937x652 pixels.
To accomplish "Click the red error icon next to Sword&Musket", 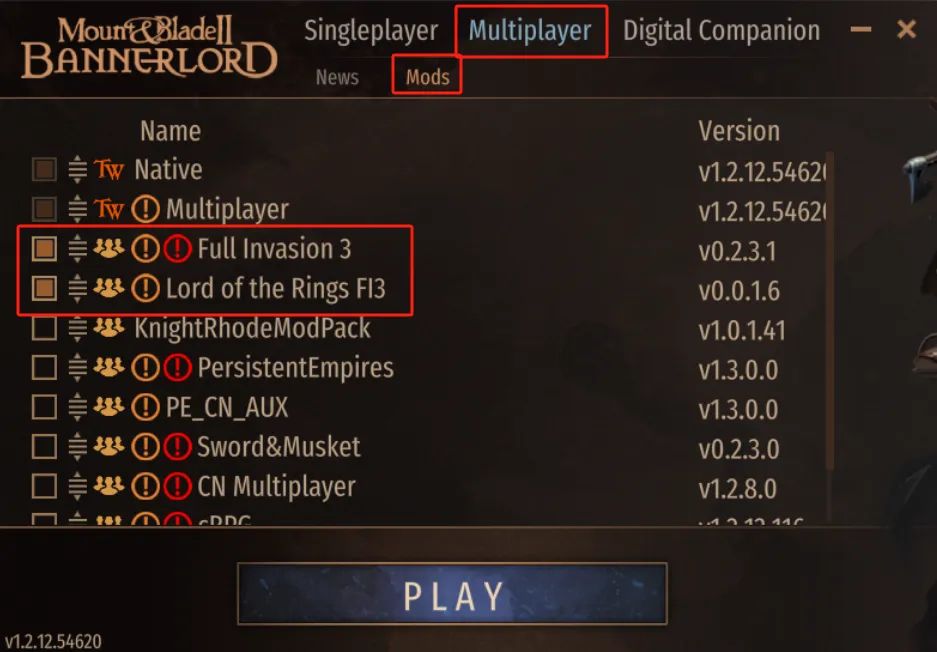I will pos(177,447).
